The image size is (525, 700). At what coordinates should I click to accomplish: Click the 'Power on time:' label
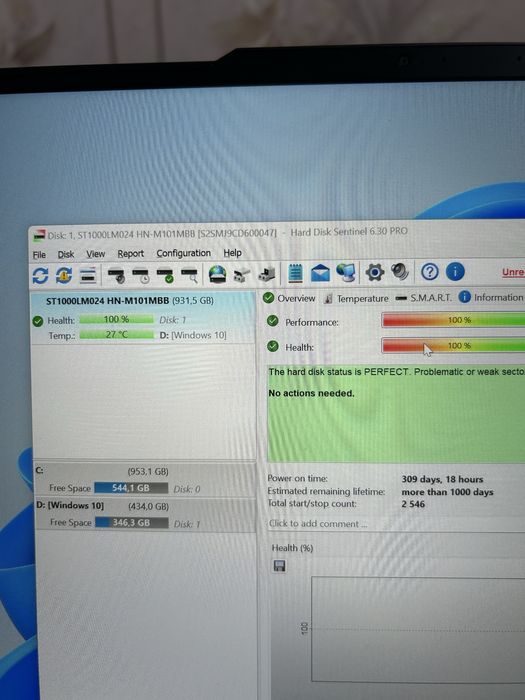click(297, 478)
